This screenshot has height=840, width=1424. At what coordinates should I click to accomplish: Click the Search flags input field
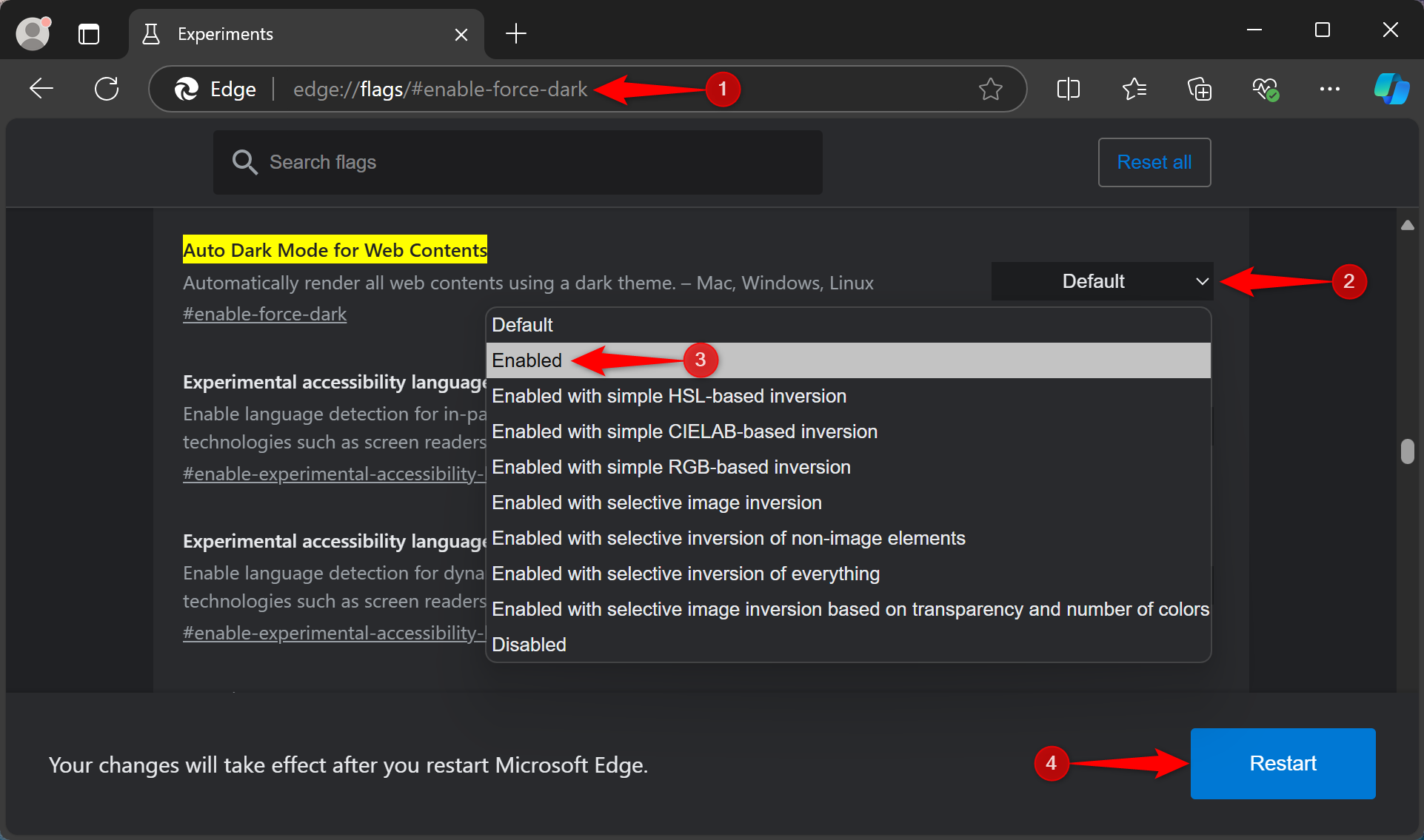point(517,162)
